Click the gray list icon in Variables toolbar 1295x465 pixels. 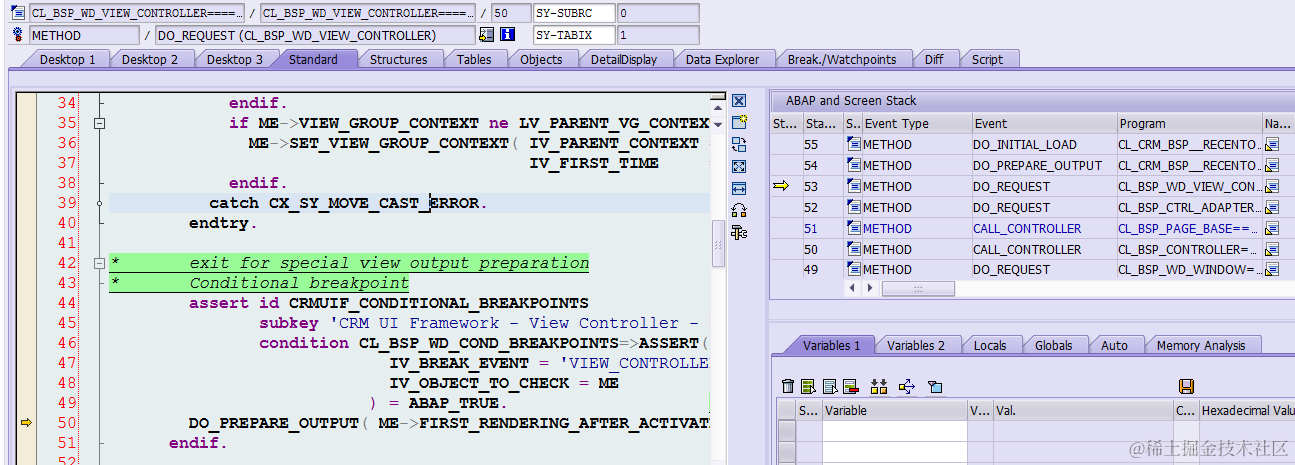(x=830, y=386)
